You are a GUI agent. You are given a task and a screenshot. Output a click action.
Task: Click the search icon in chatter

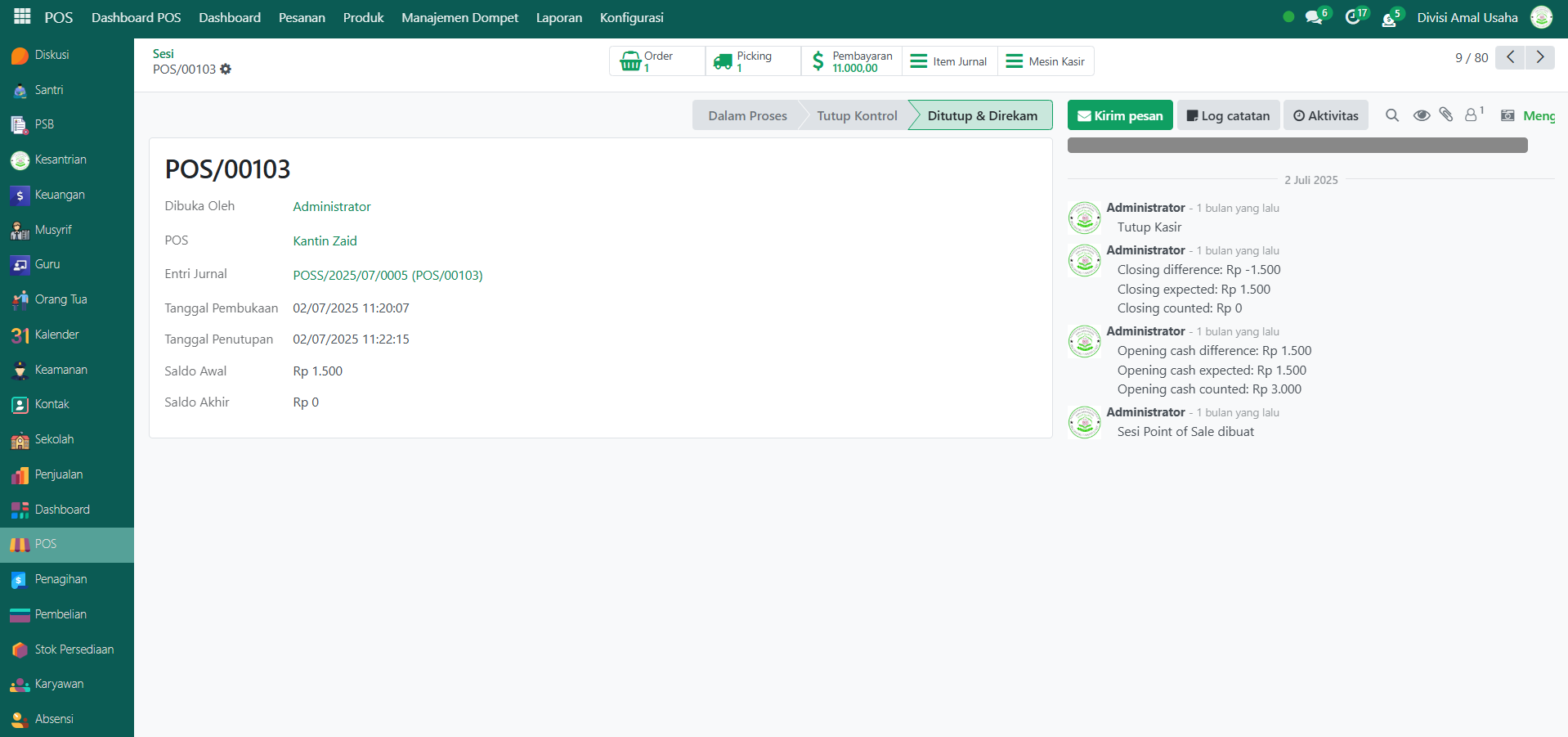pos(1392,115)
